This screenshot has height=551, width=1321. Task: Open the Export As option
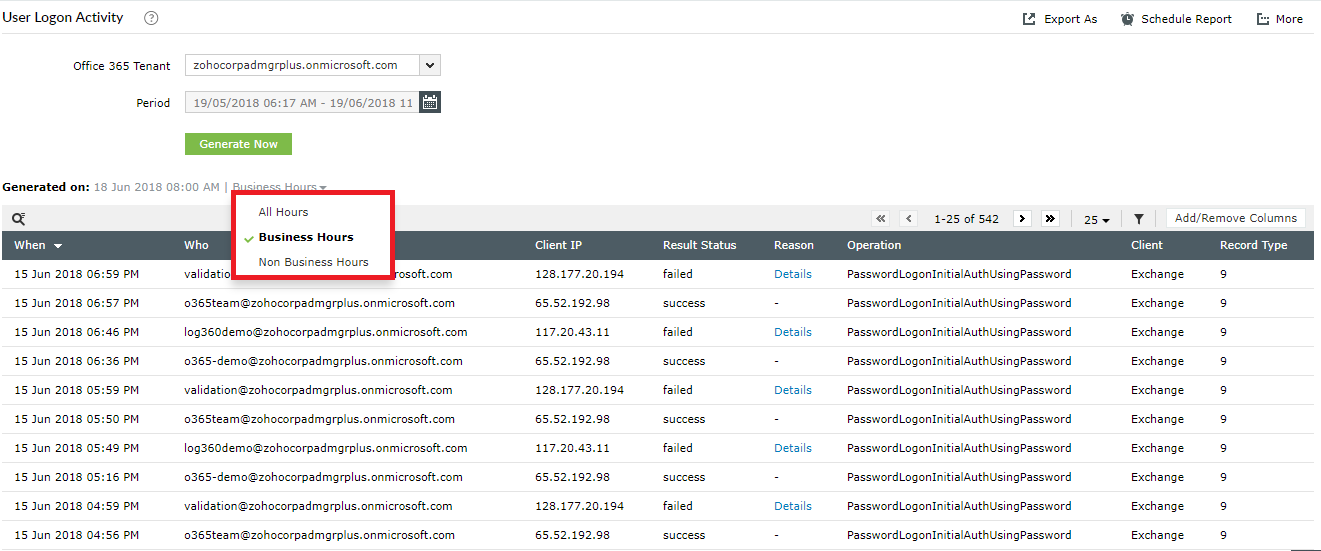(x=1059, y=19)
